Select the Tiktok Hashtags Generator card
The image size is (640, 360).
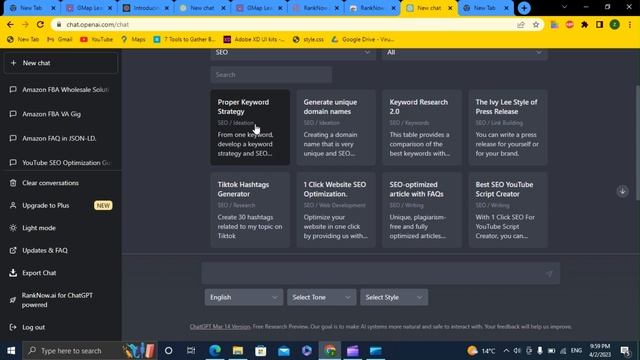pos(250,210)
